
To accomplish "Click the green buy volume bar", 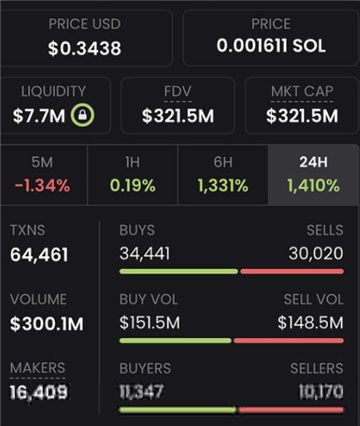I will 175,341.
